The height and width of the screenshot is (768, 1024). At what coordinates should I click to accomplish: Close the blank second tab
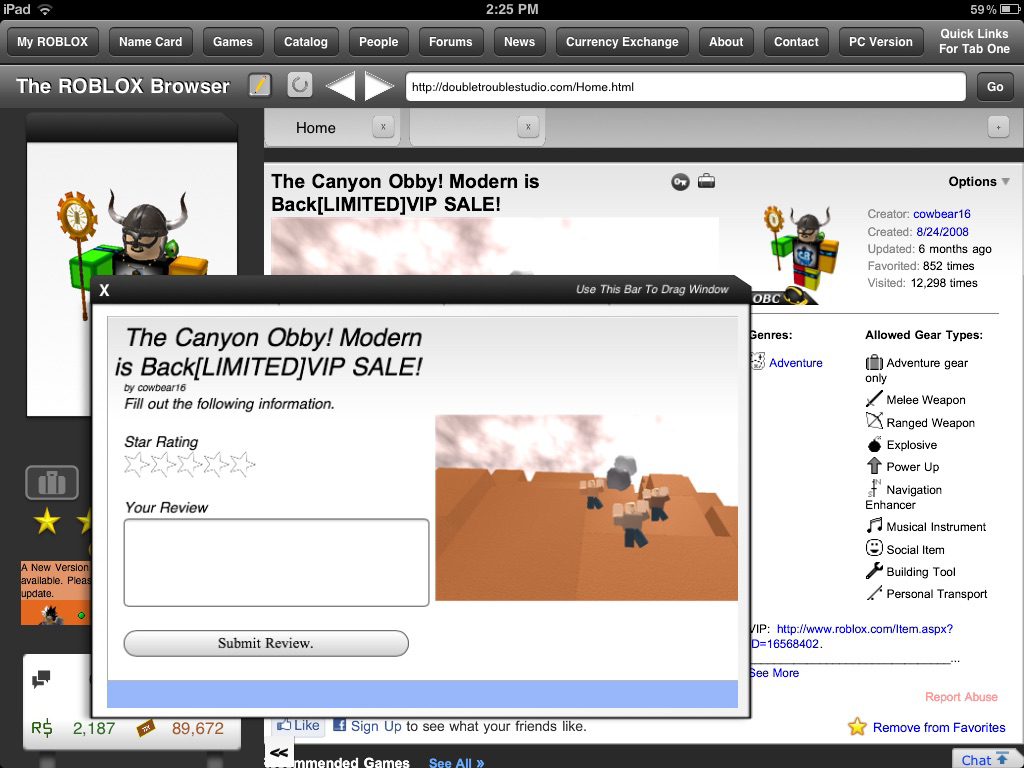pos(528,127)
